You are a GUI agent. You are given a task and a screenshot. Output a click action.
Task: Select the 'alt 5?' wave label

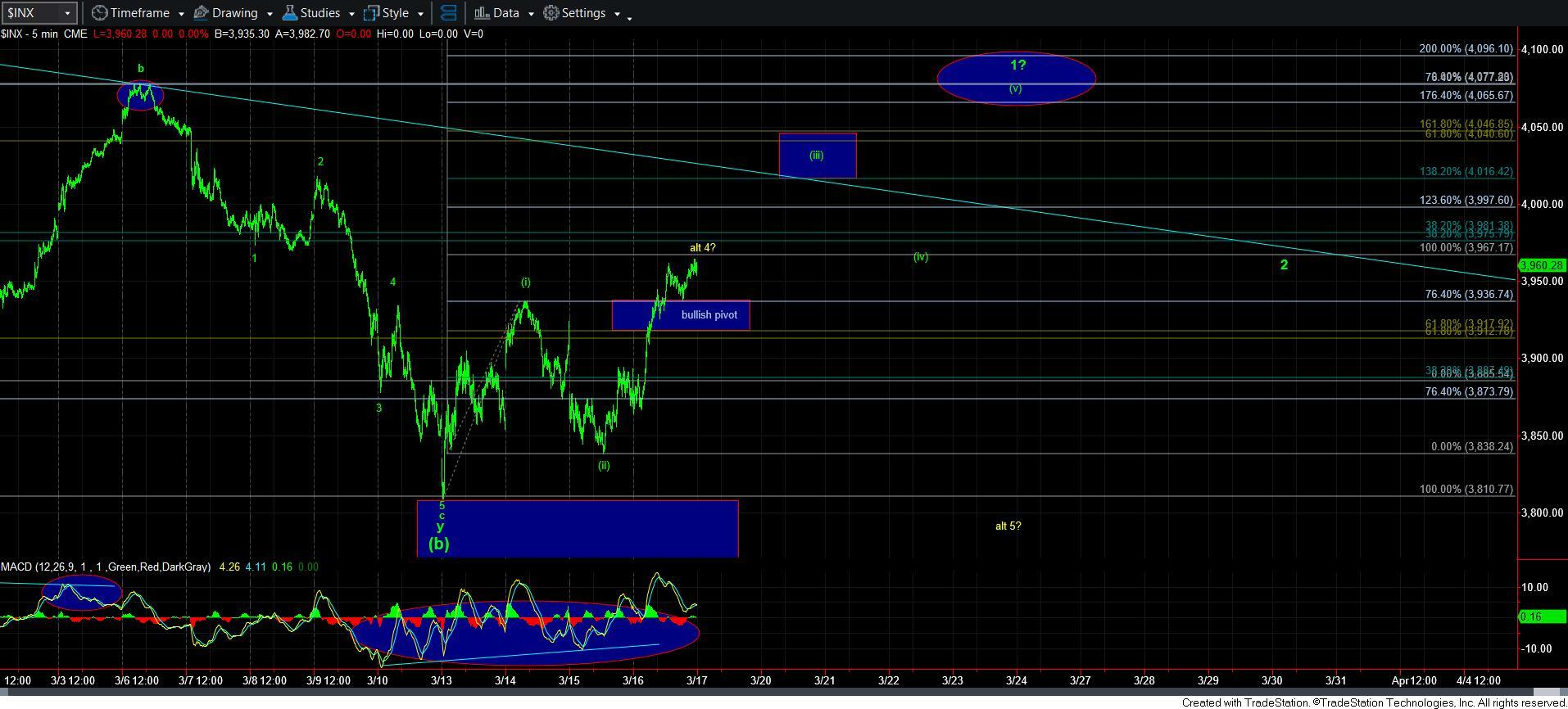1008,526
